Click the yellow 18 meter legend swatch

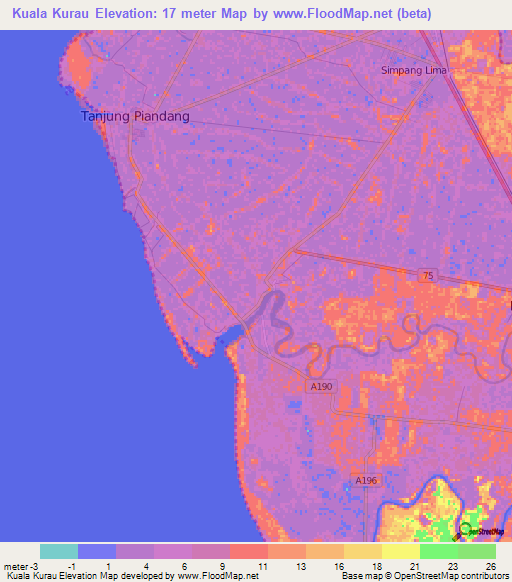pyautogui.click(x=401, y=552)
